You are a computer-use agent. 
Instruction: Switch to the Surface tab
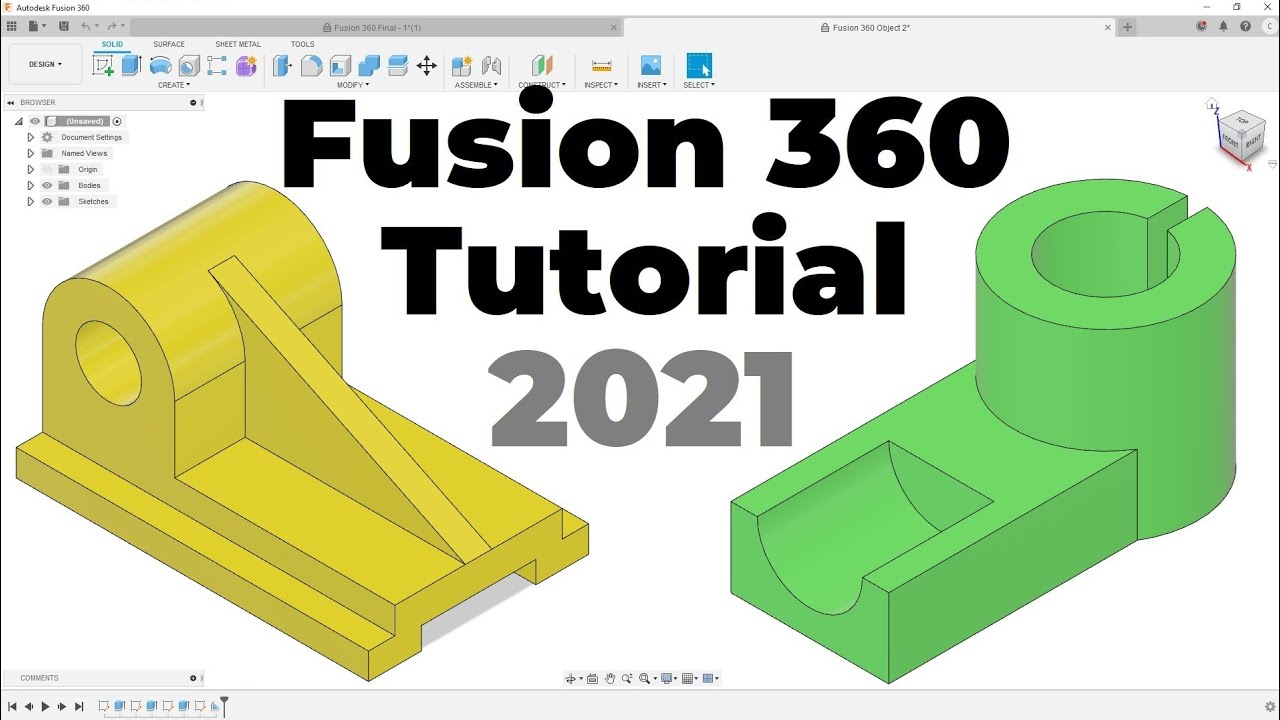pos(169,44)
